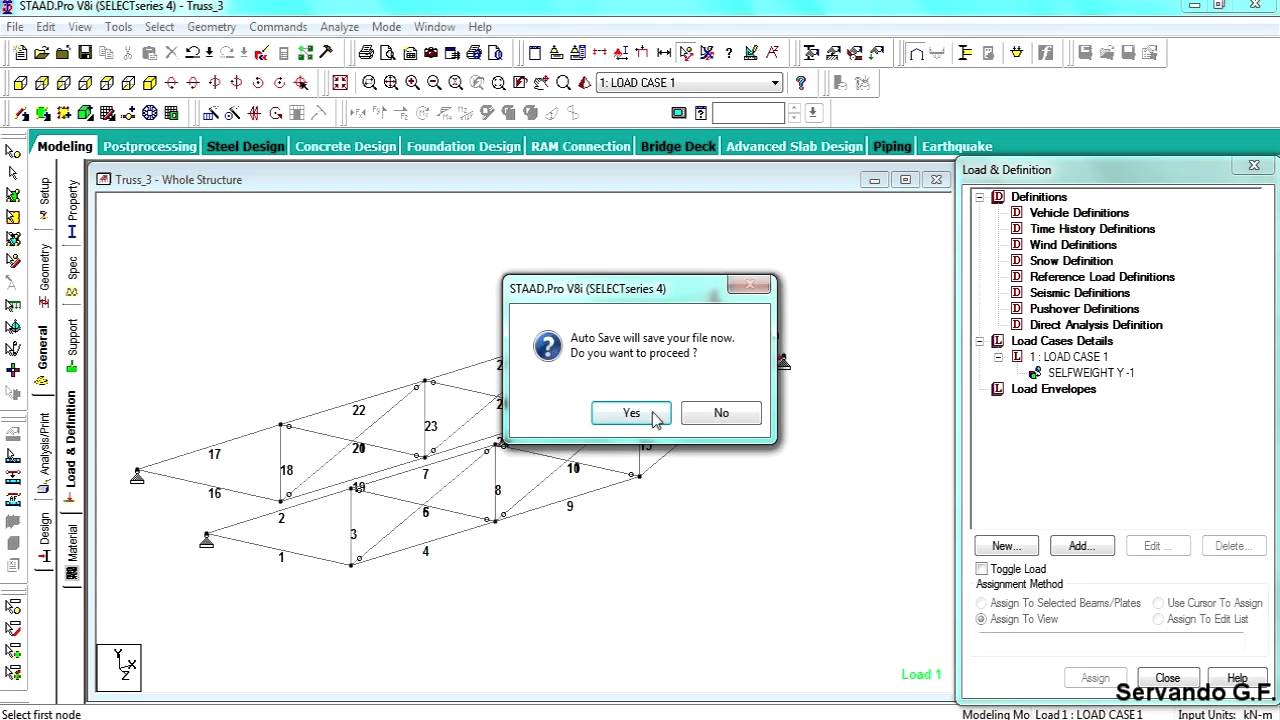Open the Geometry menu
The height and width of the screenshot is (720, 1280).
[x=211, y=27]
